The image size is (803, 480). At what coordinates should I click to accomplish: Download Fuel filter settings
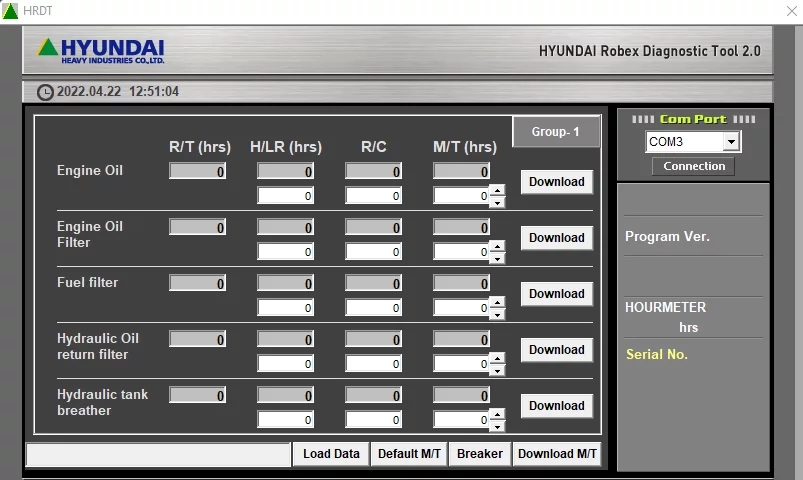556,294
